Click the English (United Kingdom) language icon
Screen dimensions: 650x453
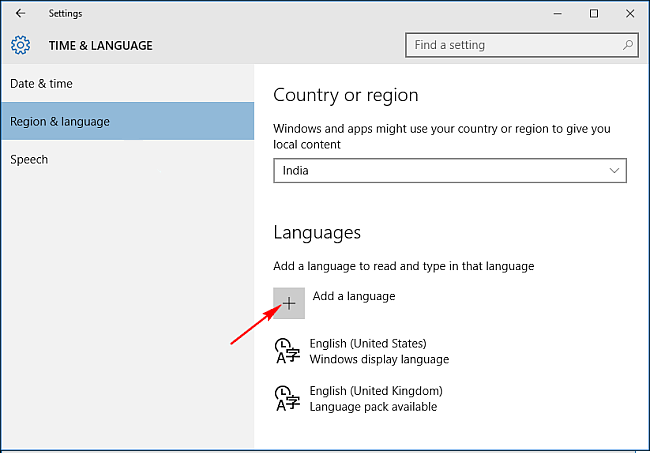(x=287, y=399)
